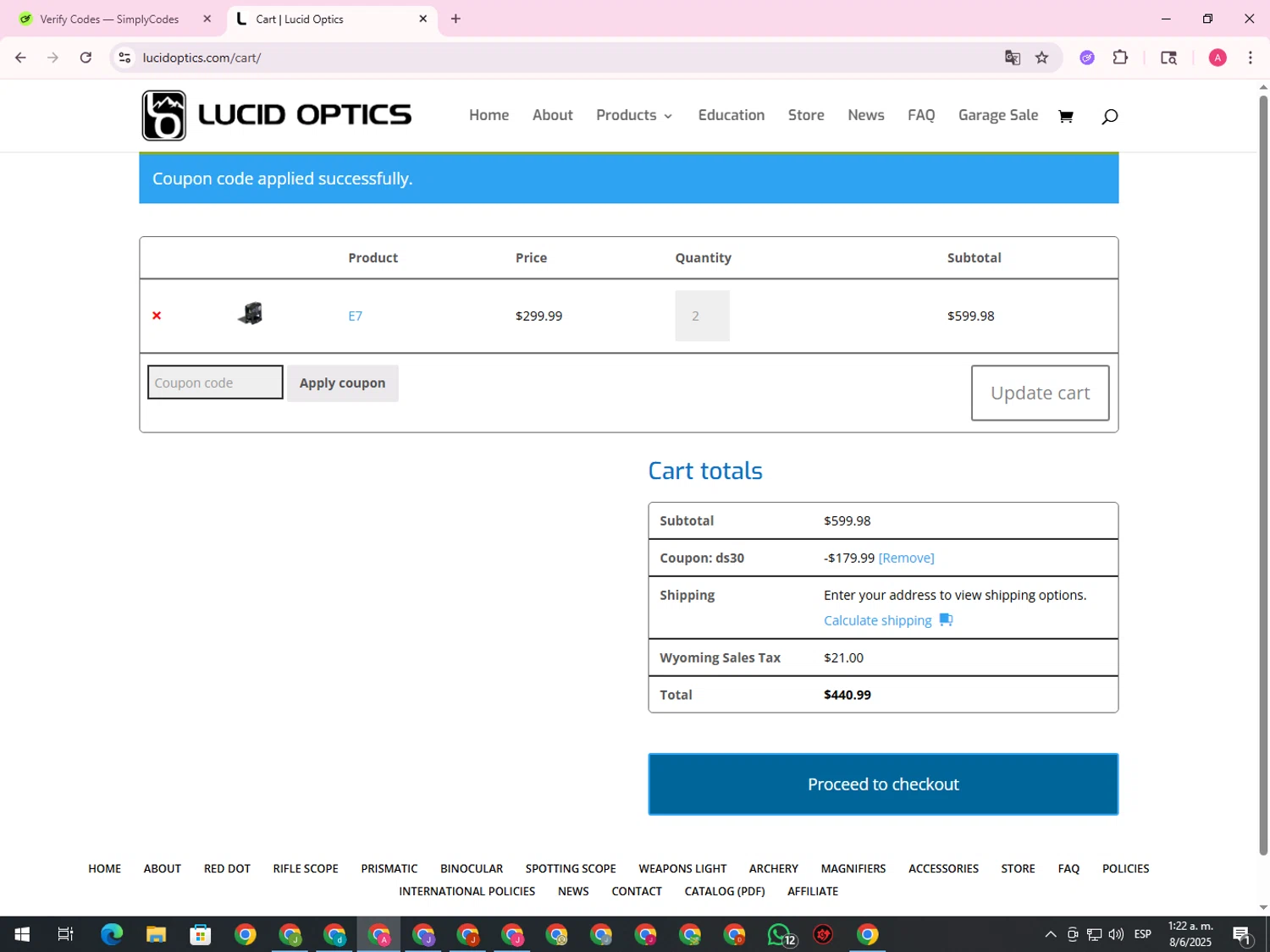
Task: Open the Education nav item
Action: 732,115
